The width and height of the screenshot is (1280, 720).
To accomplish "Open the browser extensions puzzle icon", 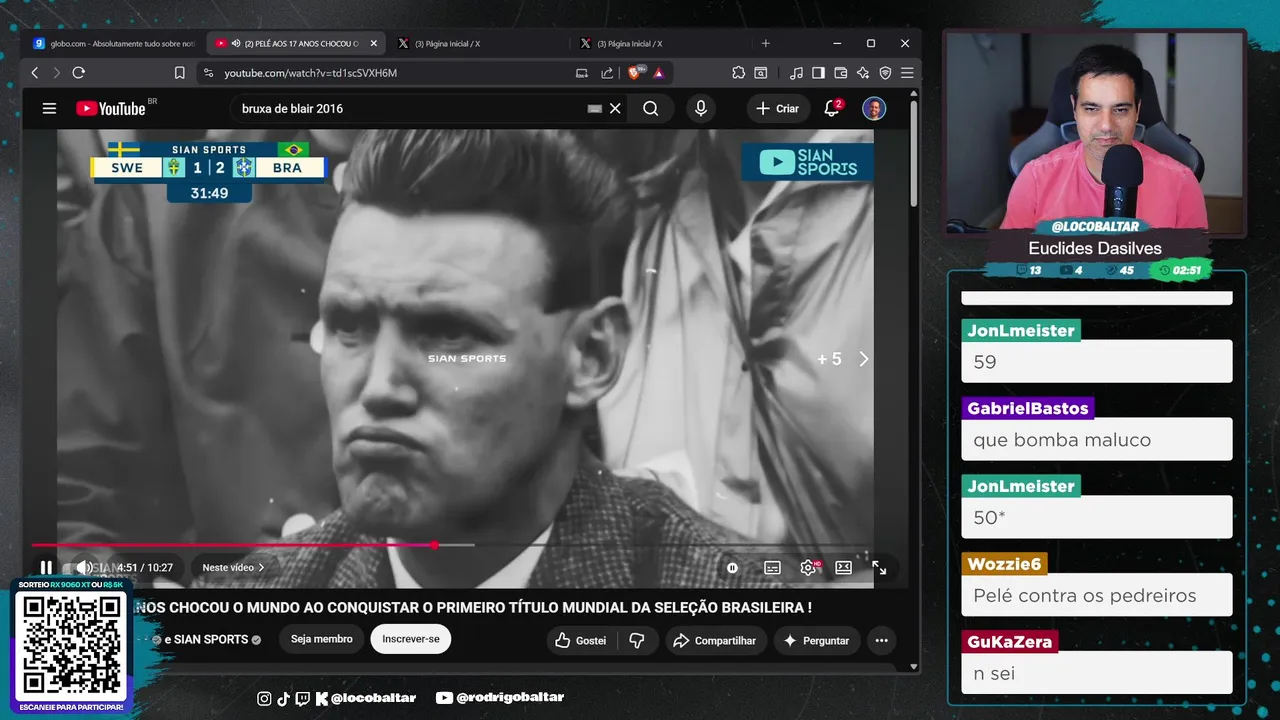I will tap(739, 73).
